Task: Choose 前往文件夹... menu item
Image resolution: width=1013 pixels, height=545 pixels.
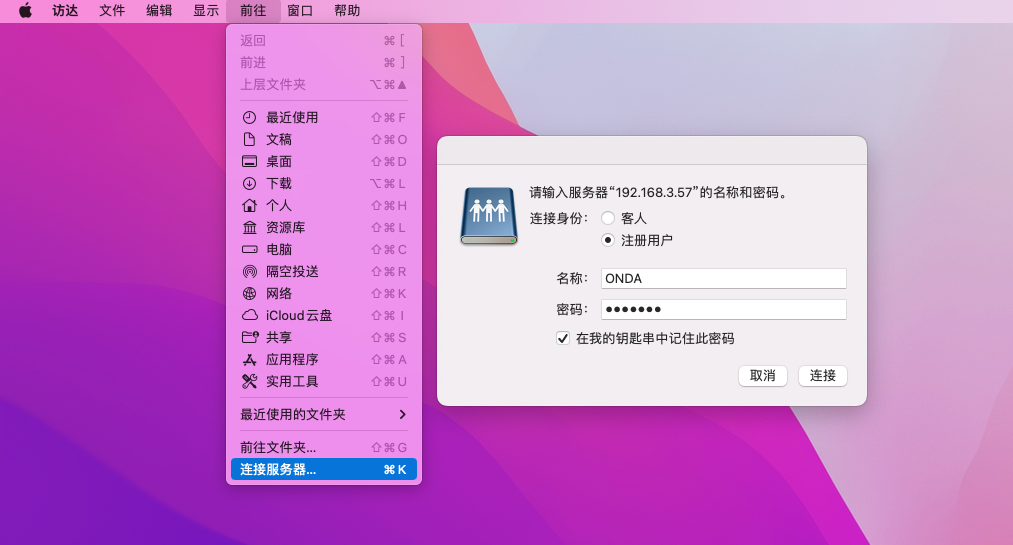Action: pyautogui.click(x=324, y=447)
